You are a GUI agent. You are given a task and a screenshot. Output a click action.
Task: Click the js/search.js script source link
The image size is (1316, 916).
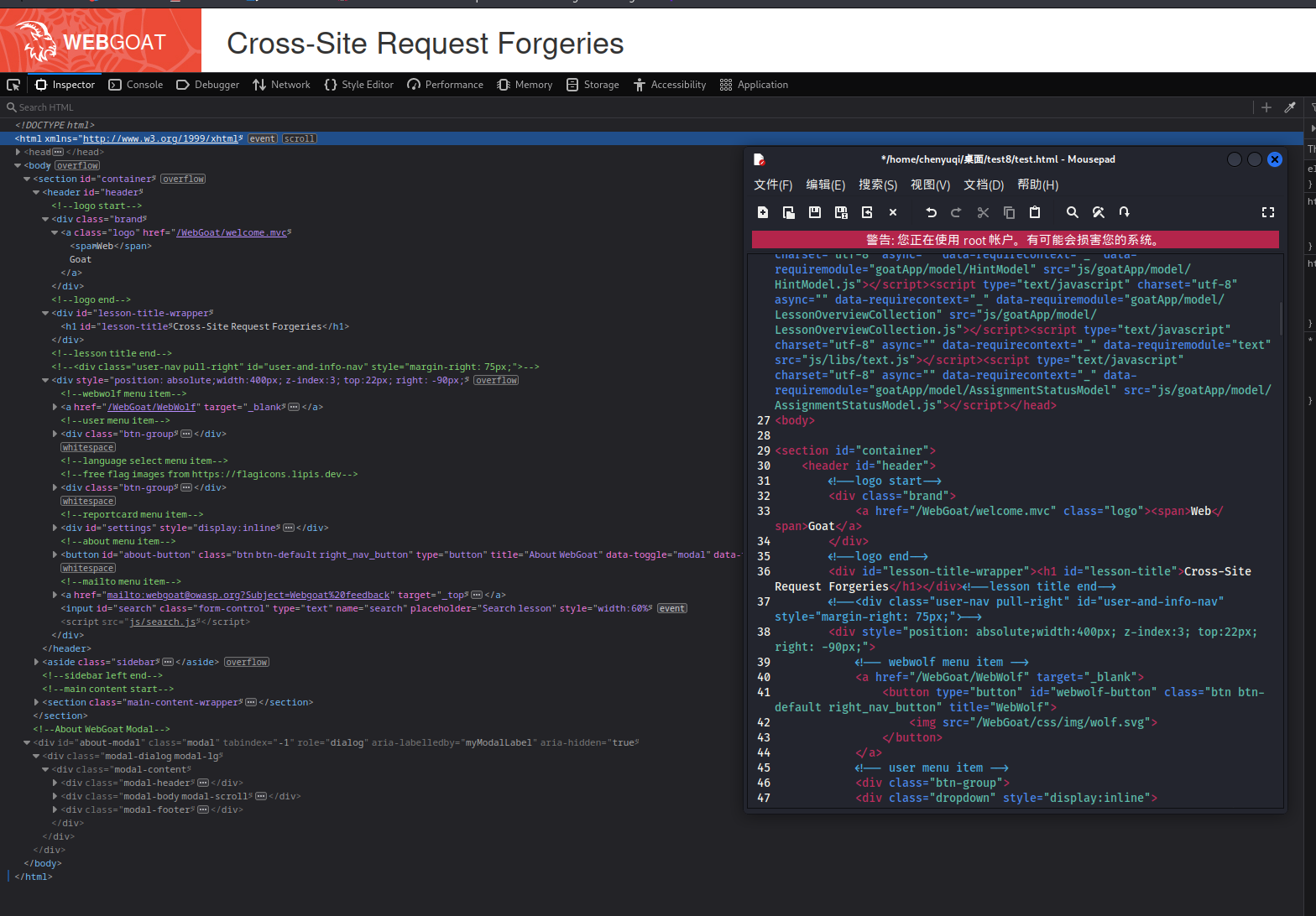[x=162, y=622]
